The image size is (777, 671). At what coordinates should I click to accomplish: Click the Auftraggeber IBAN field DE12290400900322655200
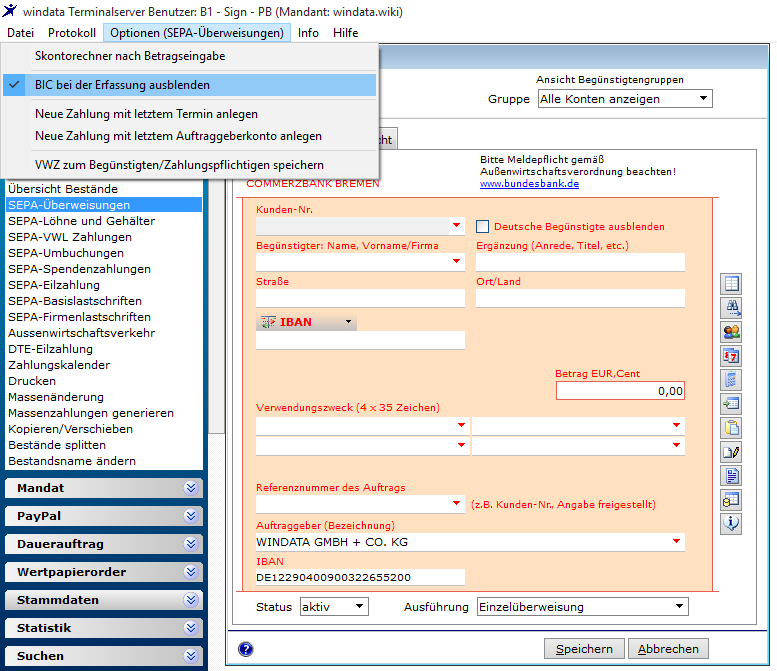pos(360,577)
